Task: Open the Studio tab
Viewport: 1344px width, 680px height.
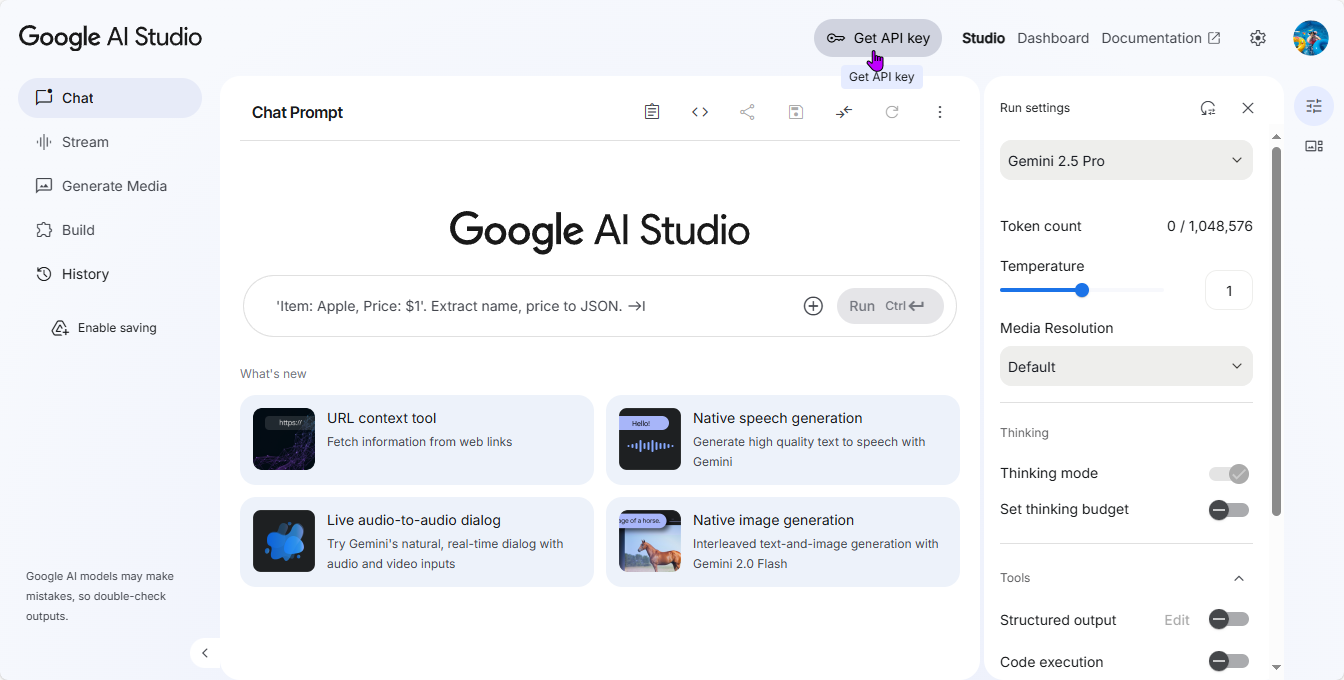Action: pos(983,38)
